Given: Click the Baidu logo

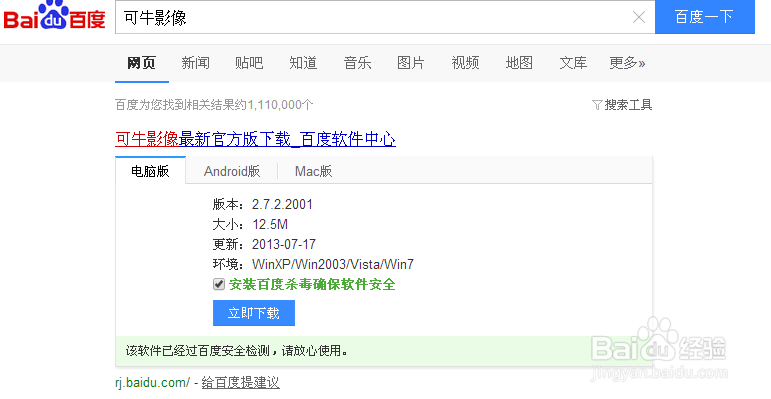Looking at the screenshot, I should (54, 15).
